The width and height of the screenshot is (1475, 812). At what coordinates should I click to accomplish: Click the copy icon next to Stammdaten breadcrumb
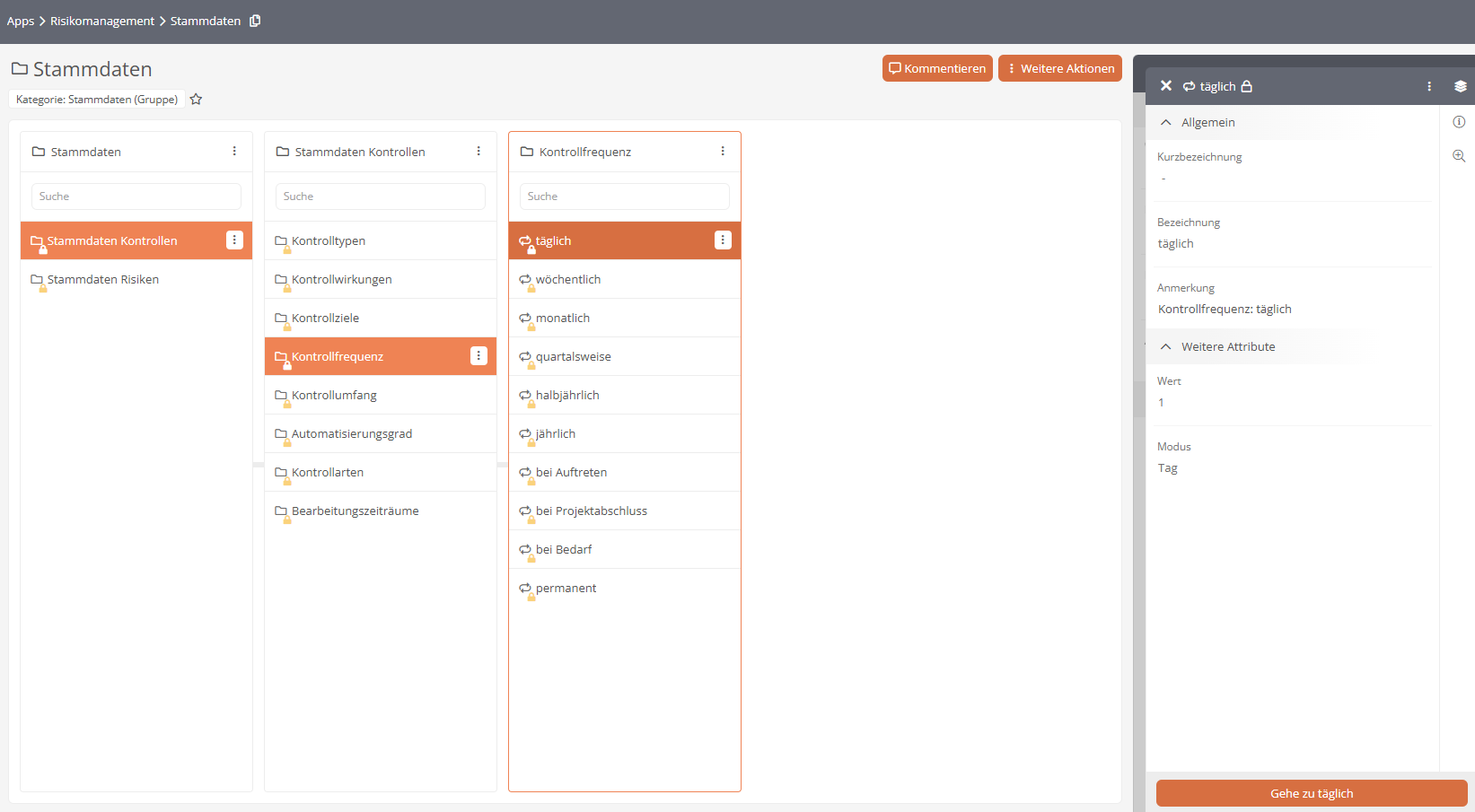[255, 21]
